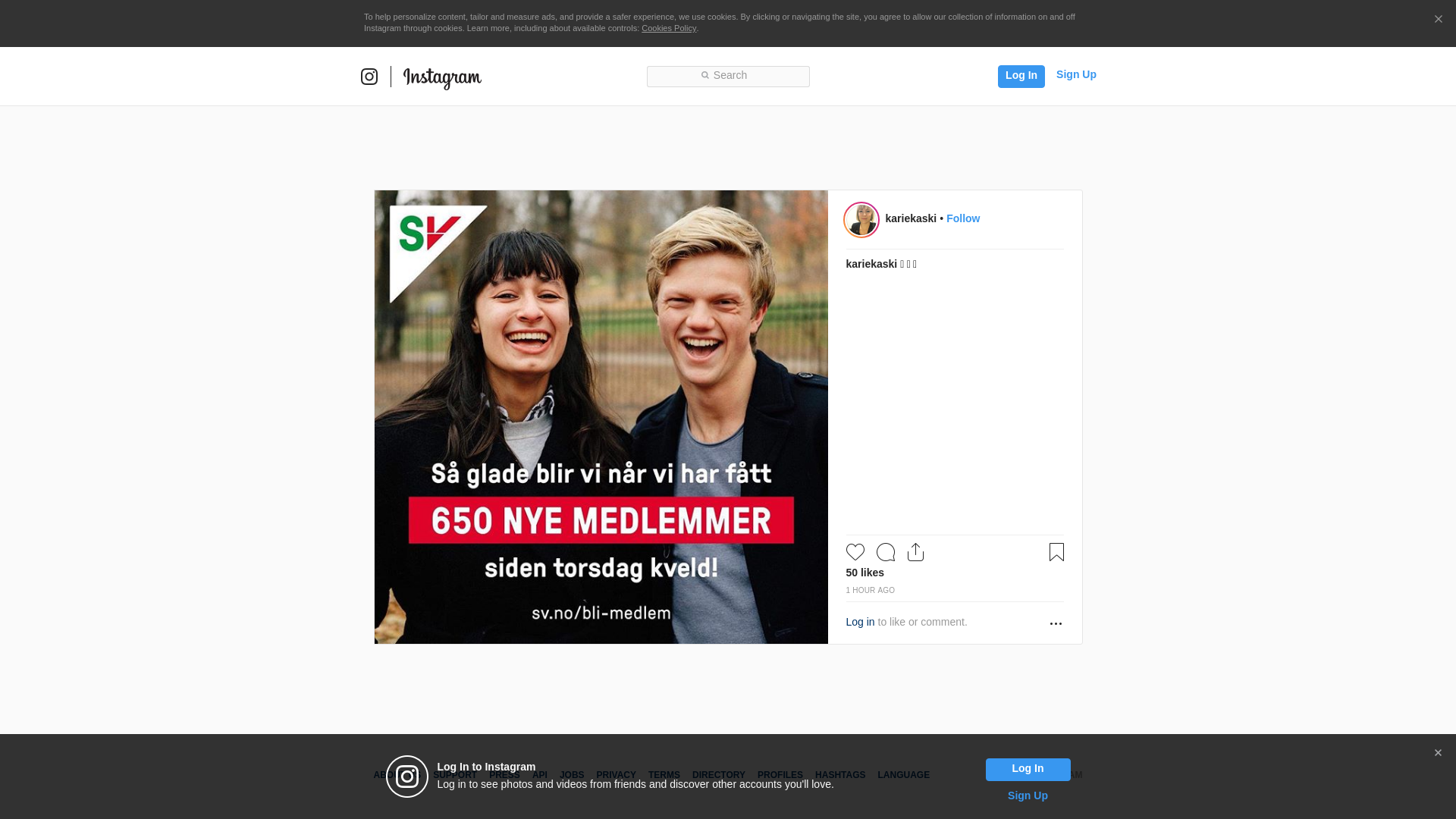Close the Log In to Instagram banner

pyautogui.click(x=1438, y=753)
